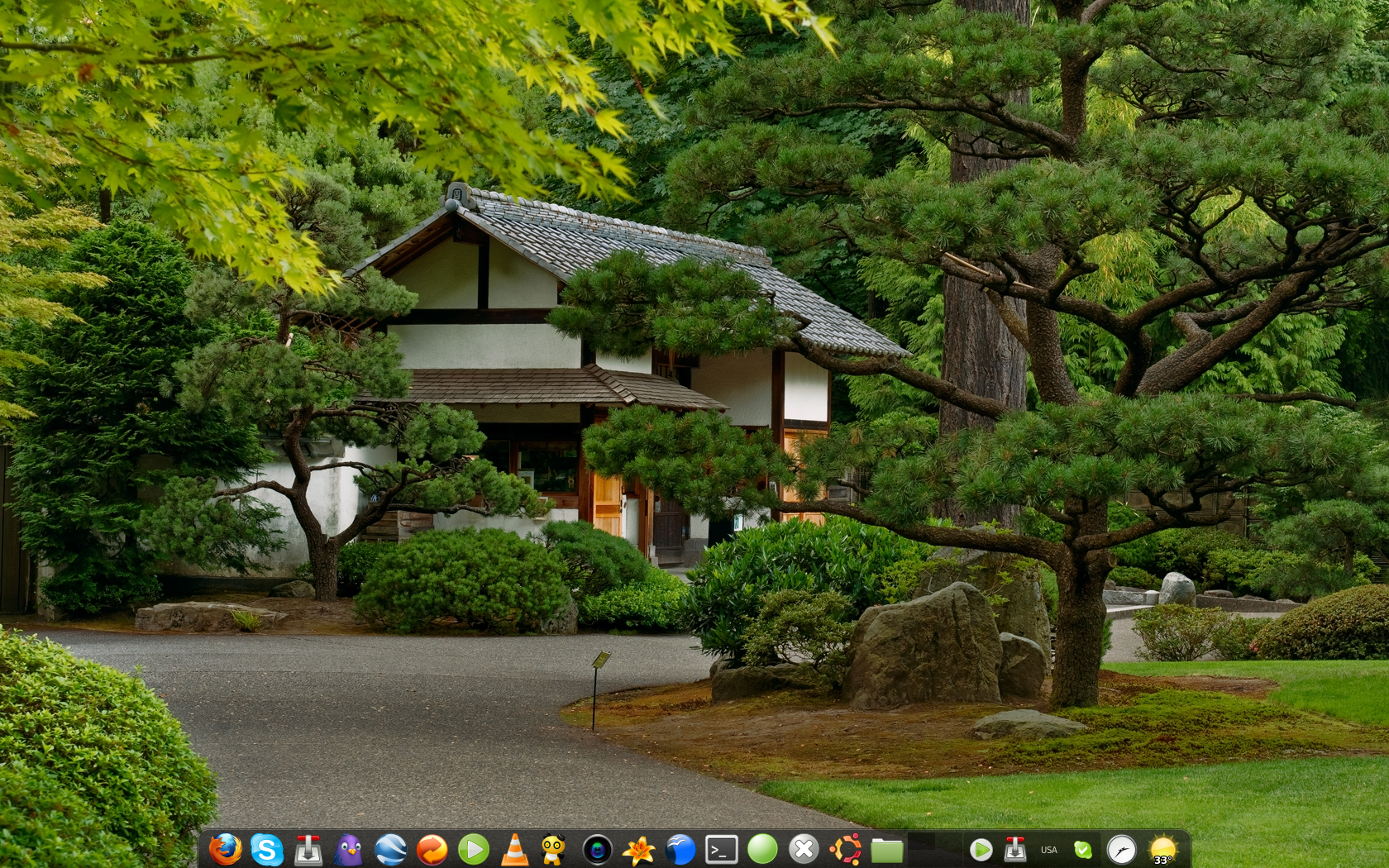1389x868 pixels.
Task: Open the Terminal from the dock
Action: click(721, 849)
